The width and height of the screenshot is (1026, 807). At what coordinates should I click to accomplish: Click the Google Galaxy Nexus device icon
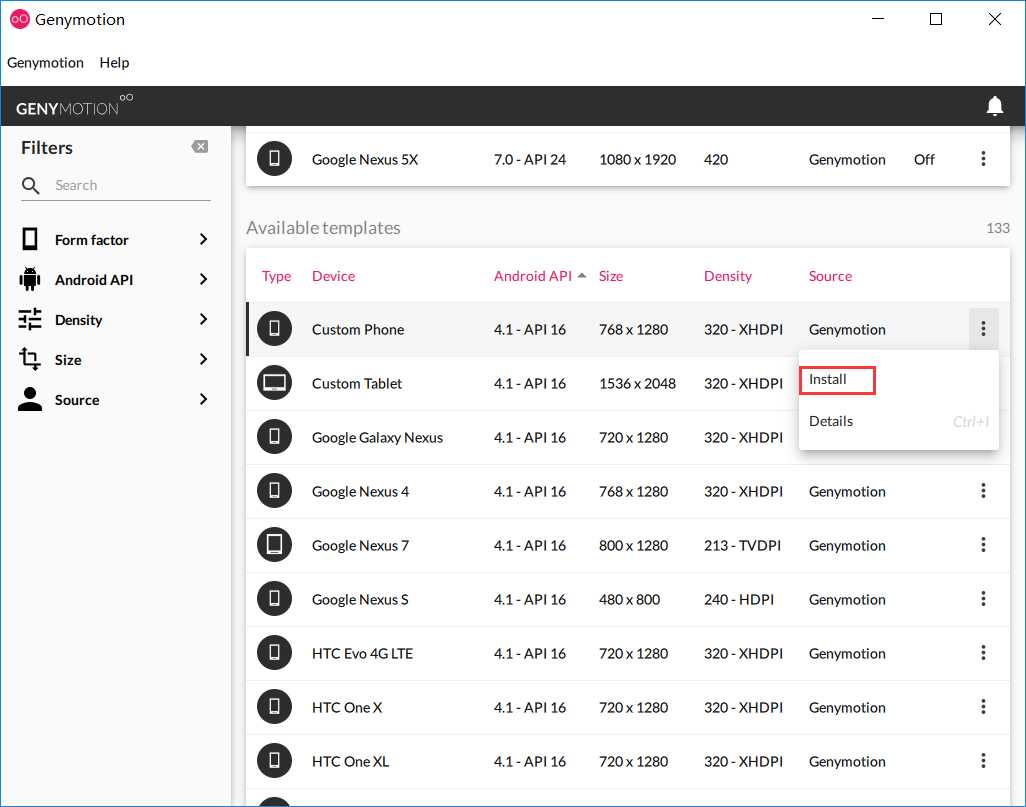coord(274,437)
